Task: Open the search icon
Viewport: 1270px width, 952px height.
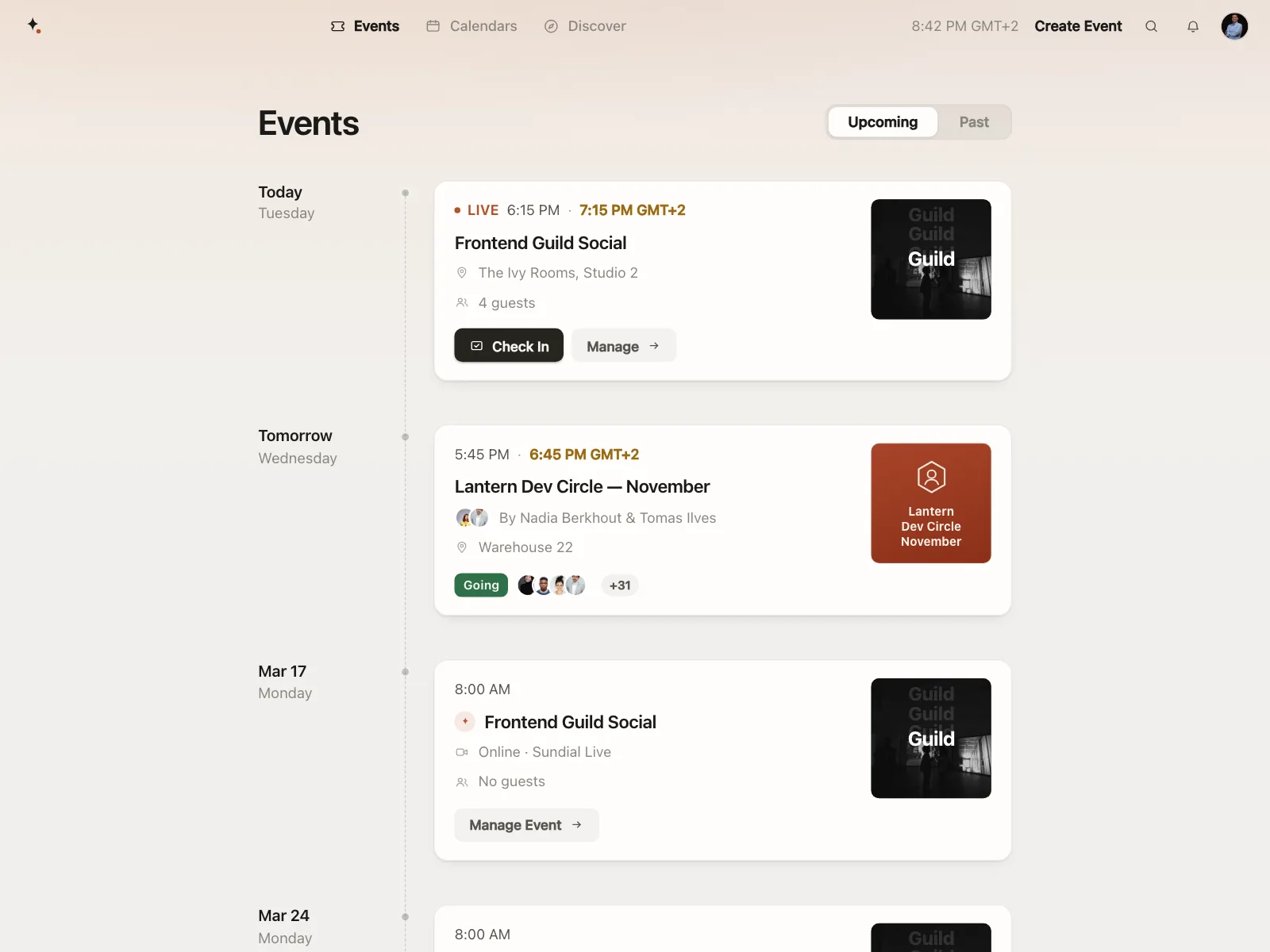Action: 1151,26
